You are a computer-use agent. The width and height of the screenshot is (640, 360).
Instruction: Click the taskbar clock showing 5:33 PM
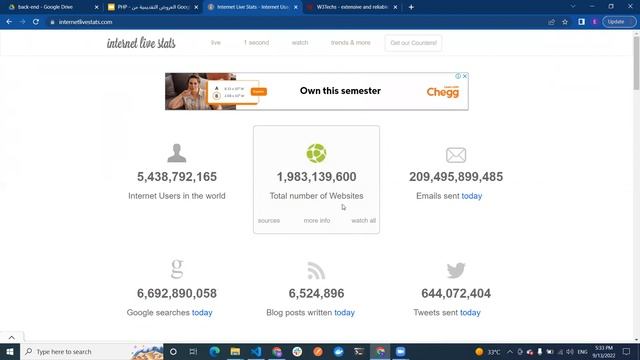[x=604, y=351]
